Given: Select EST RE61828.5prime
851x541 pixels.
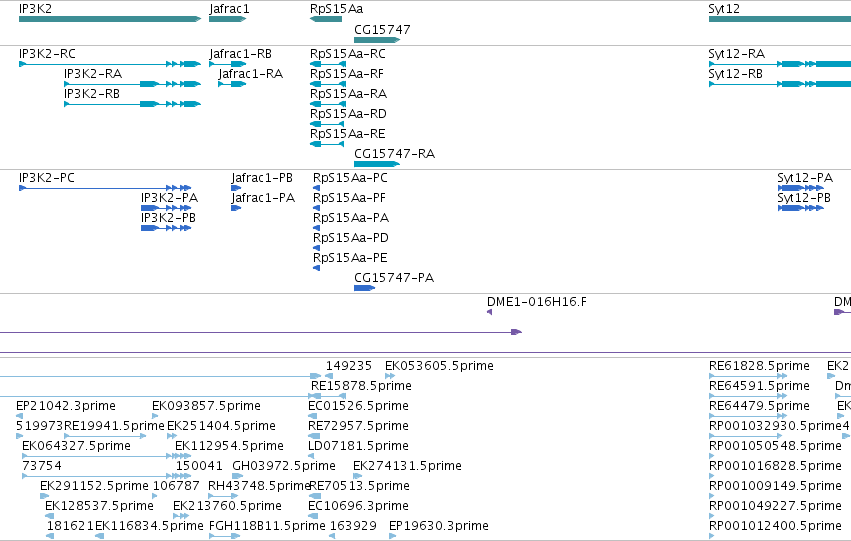Looking at the screenshot, I should click(748, 376).
